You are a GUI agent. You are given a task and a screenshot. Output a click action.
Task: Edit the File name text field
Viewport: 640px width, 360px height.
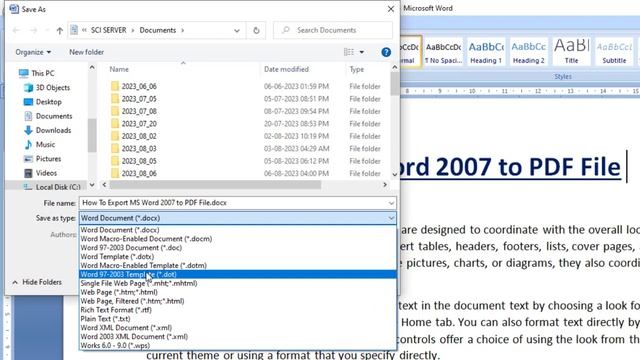click(233, 203)
